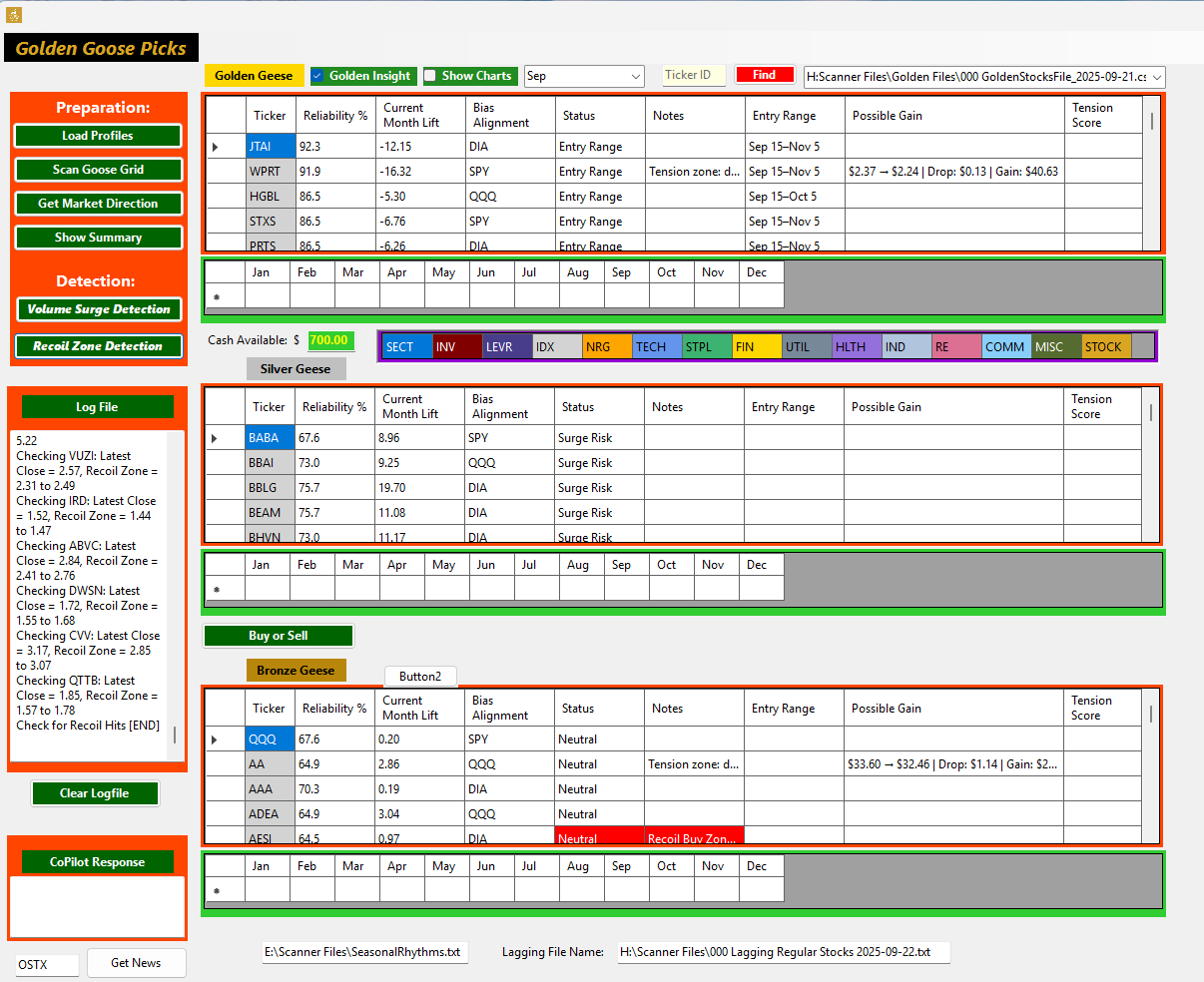Screen dimensions: 1204x982
Task: Select the STOCK gold swatch
Action: pos(1106,347)
